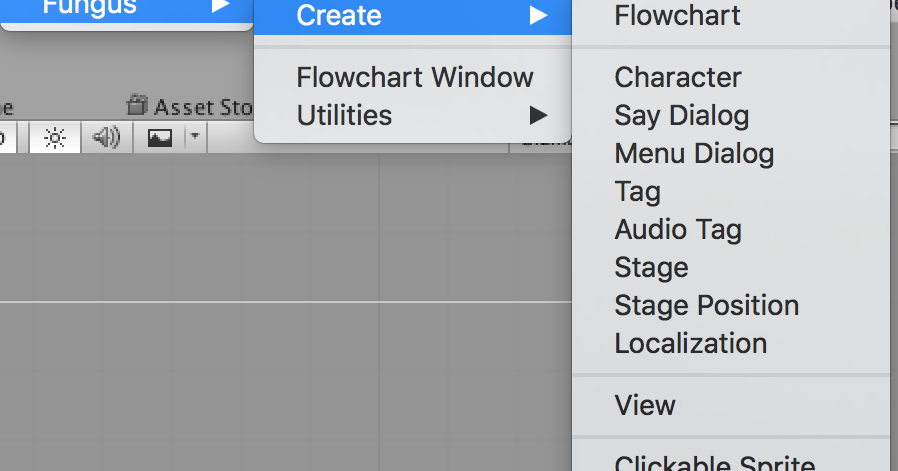Screen dimensions: 898x471
Task: Select the Tag menu item
Action: click(637, 191)
